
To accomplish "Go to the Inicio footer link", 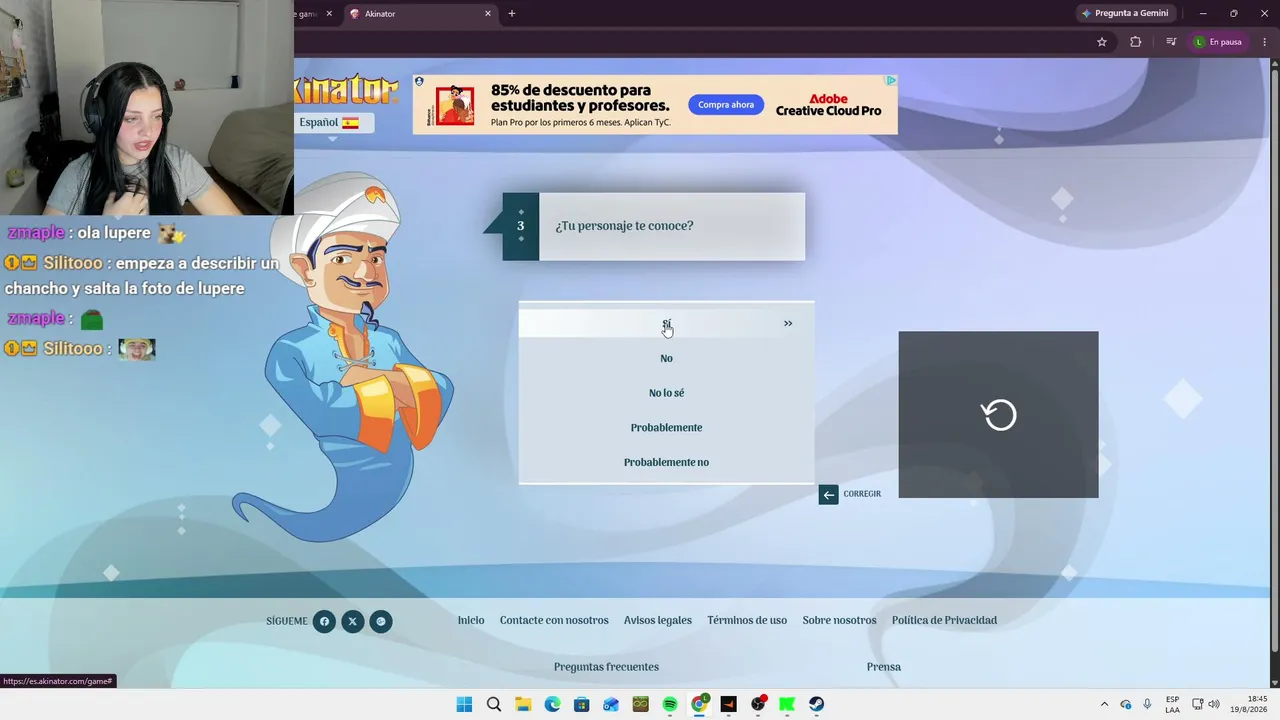I will [471, 620].
